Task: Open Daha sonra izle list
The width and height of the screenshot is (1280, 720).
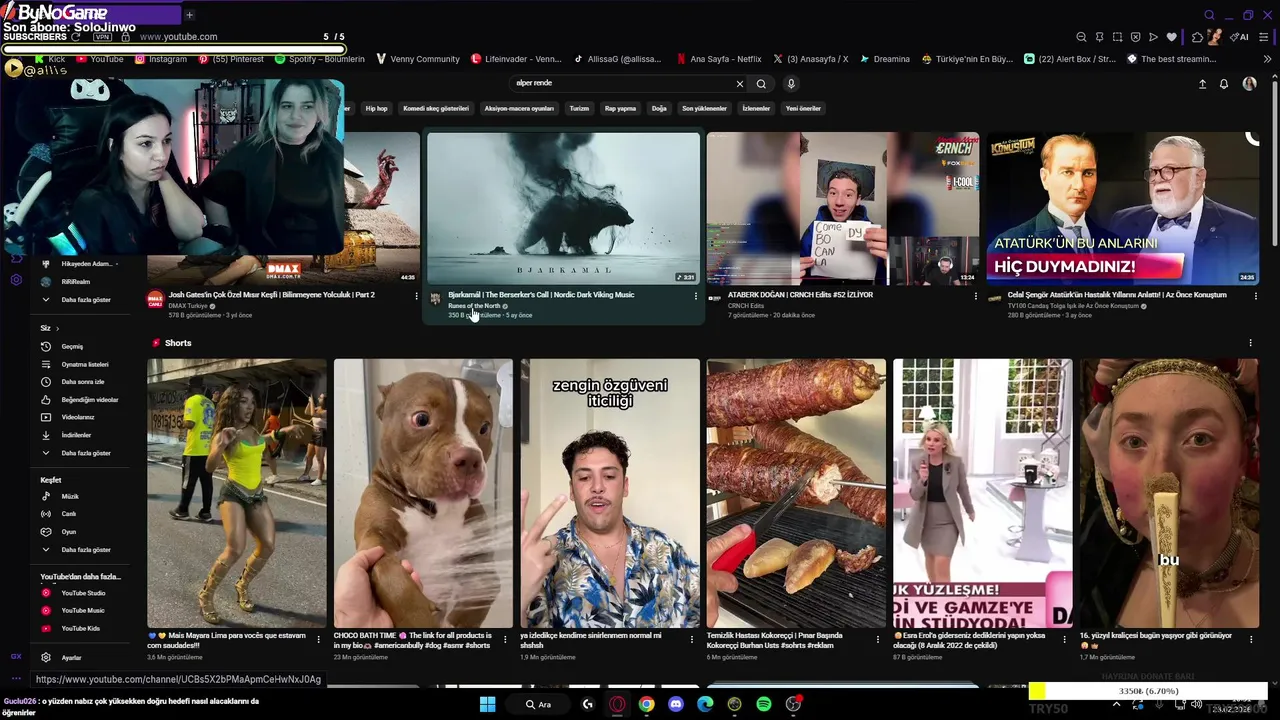Action: [x=83, y=382]
